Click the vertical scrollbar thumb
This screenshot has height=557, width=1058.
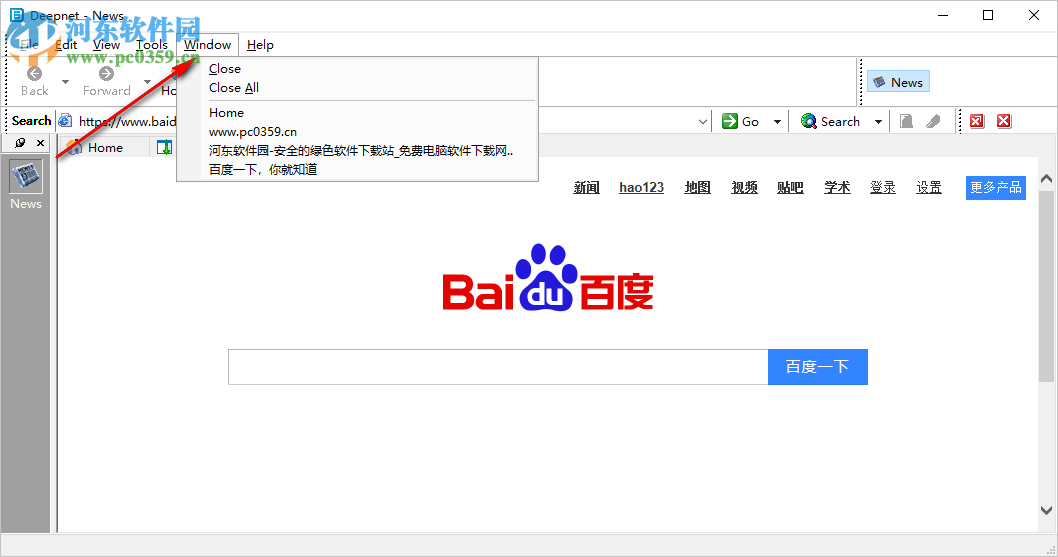pos(1047,286)
